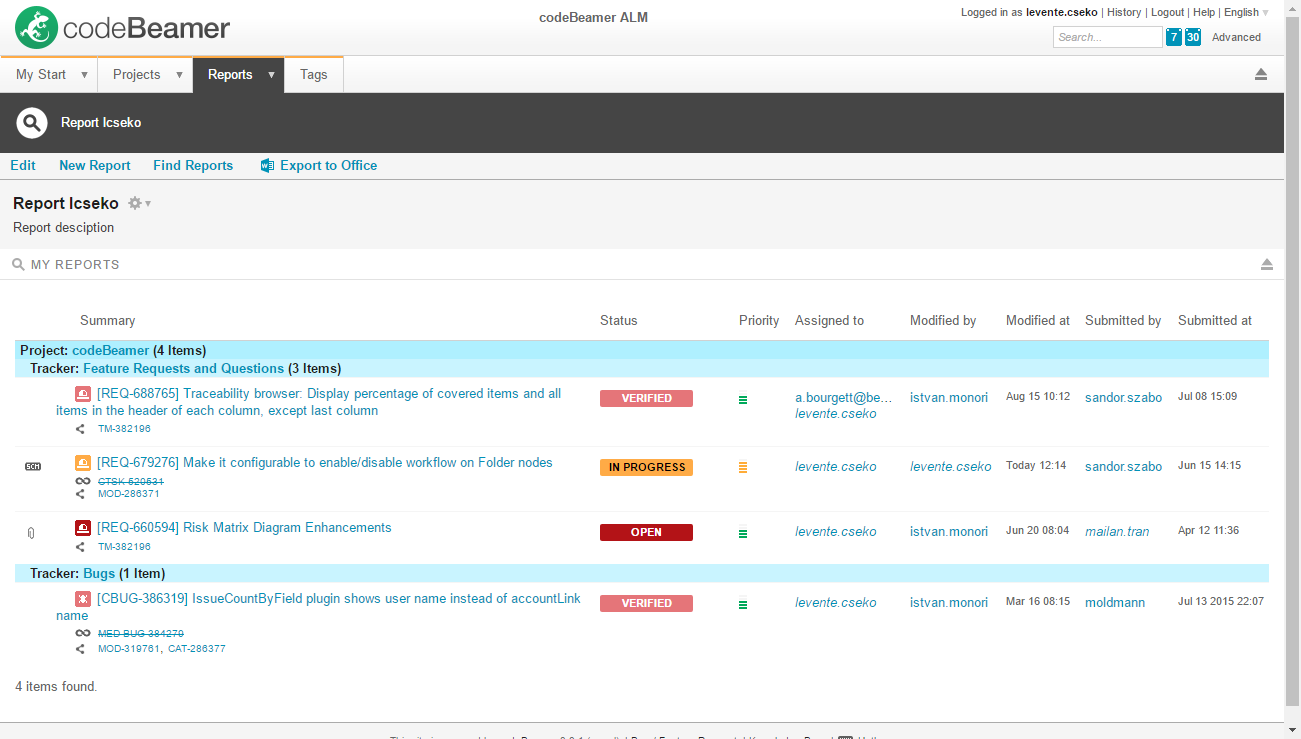Open the Projects dropdown arrow
1301x739 pixels.
coord(180,75)
